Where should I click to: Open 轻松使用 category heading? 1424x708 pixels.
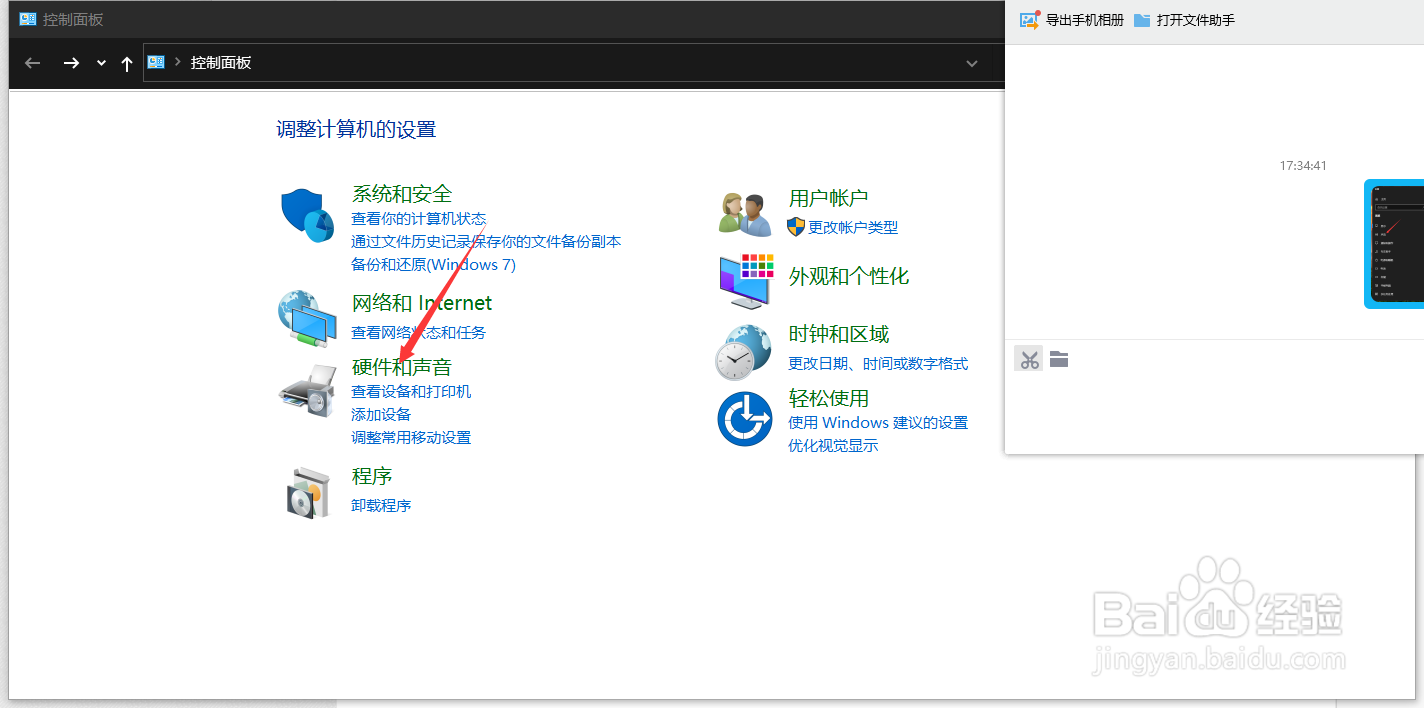(829, 398)
